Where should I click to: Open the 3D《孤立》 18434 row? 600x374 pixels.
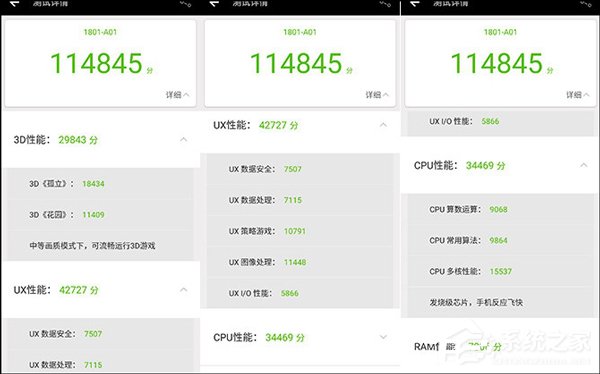[100, 184]
